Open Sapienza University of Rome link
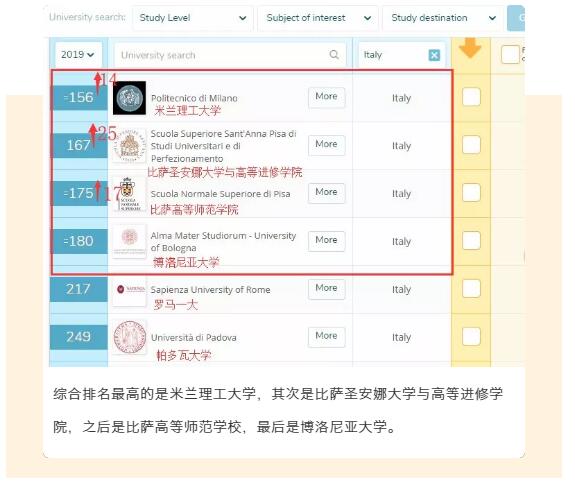The width and height of the screenshot is (575, 484). [x=210, y=290]
